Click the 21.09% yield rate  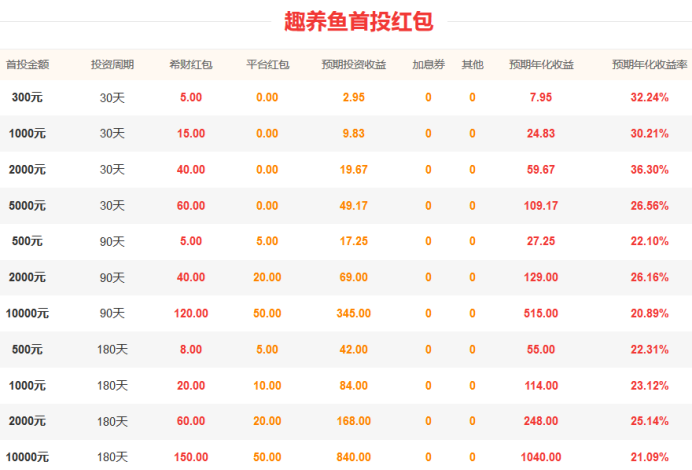(x=650, y=457)
